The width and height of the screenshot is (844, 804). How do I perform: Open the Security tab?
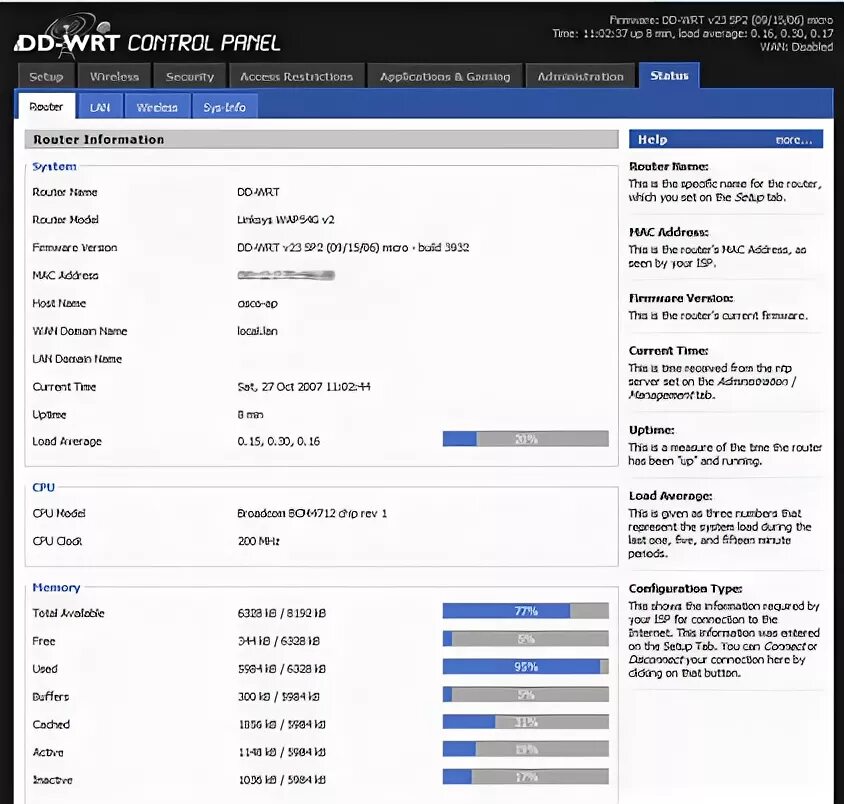[189, 76]
